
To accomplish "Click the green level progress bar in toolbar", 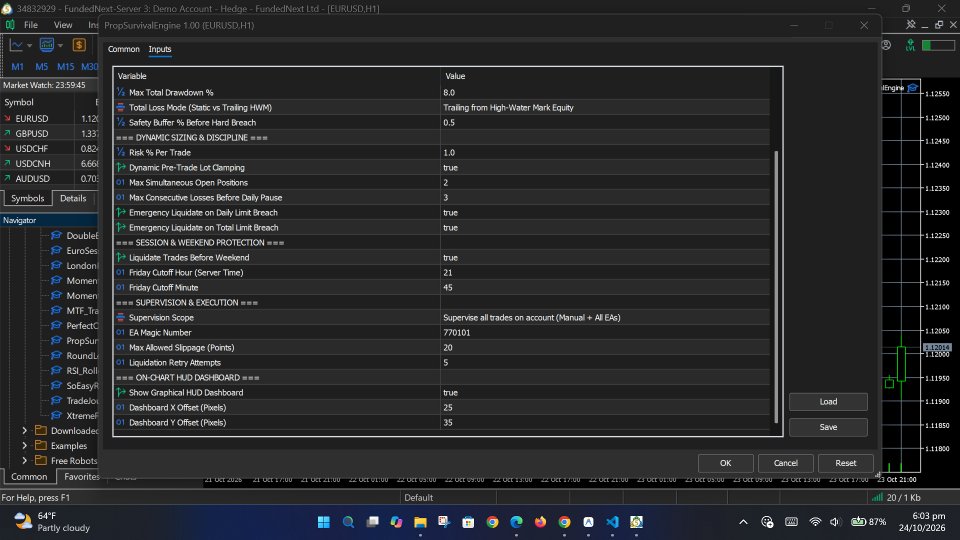I will click(938, 45).
